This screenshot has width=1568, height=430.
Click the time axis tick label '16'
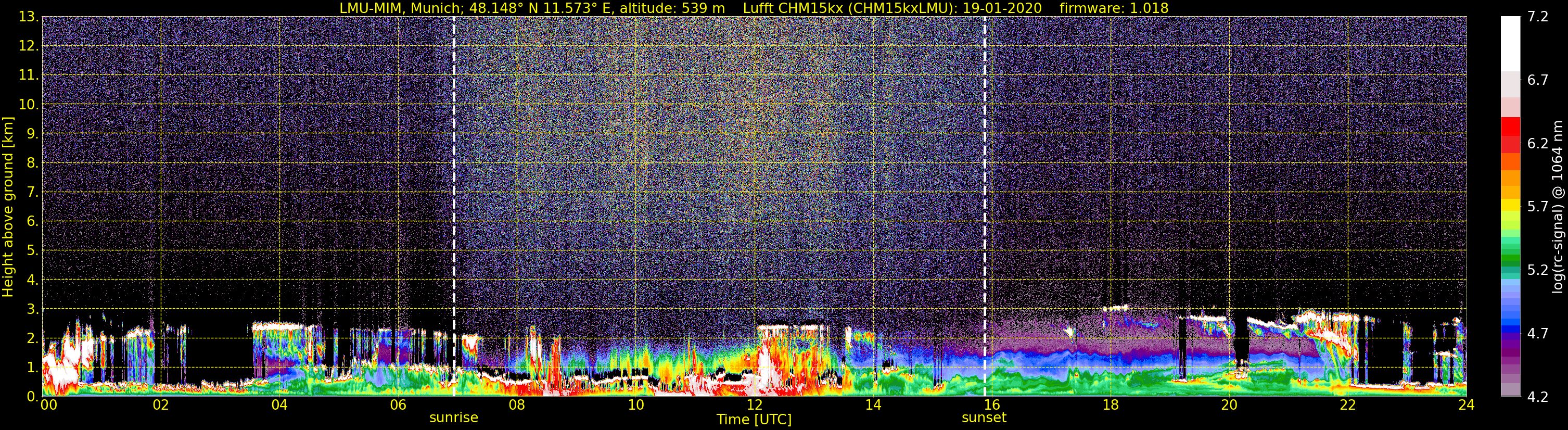point(991,405)
